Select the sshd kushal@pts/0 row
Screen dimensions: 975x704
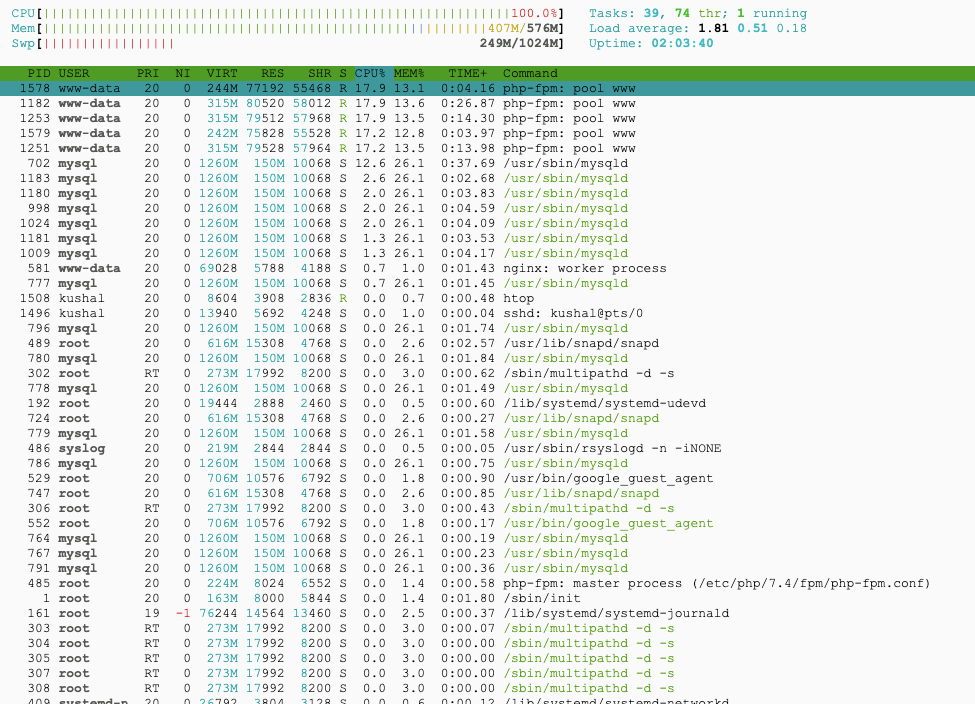coord(488,313)
